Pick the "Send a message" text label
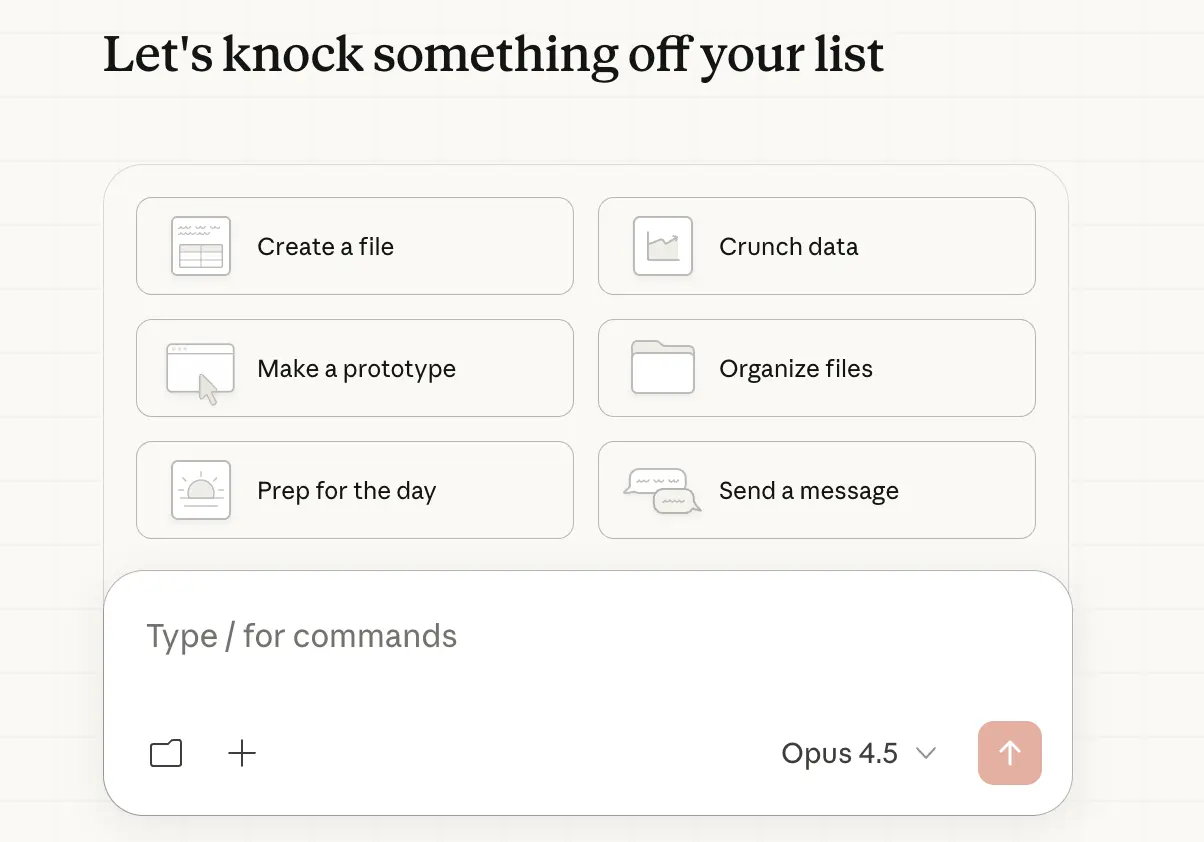The height and width of the screenshot is (842, 1204). click(808, 491)
